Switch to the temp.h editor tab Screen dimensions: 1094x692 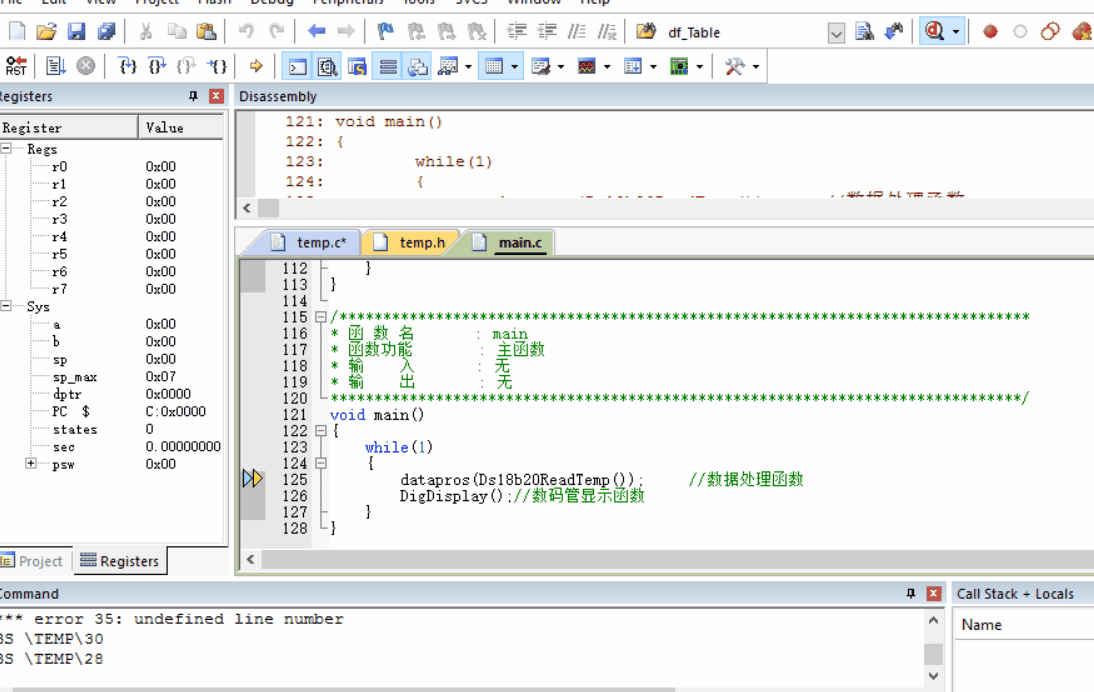point(414,243)
